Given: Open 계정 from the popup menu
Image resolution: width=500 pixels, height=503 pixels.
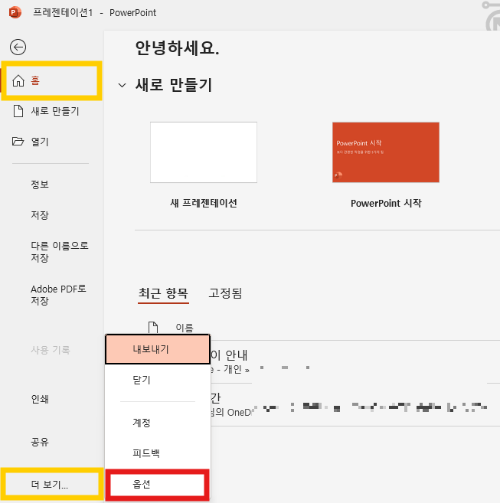Looking at the screenshot, I should pyautogui.click(x=158, y=423).
